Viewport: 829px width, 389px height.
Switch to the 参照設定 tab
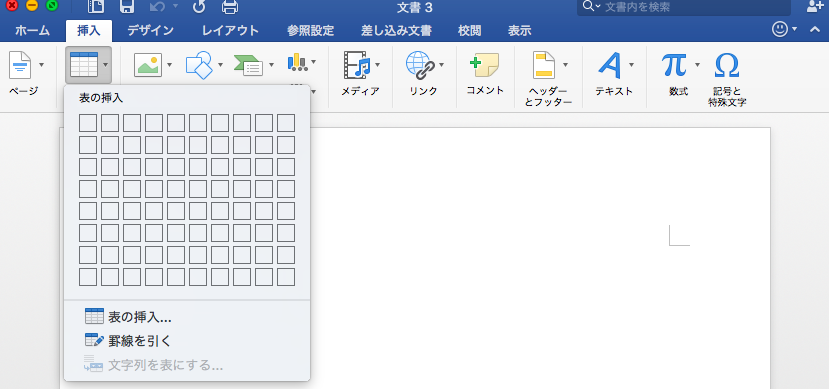pos(310,31)
